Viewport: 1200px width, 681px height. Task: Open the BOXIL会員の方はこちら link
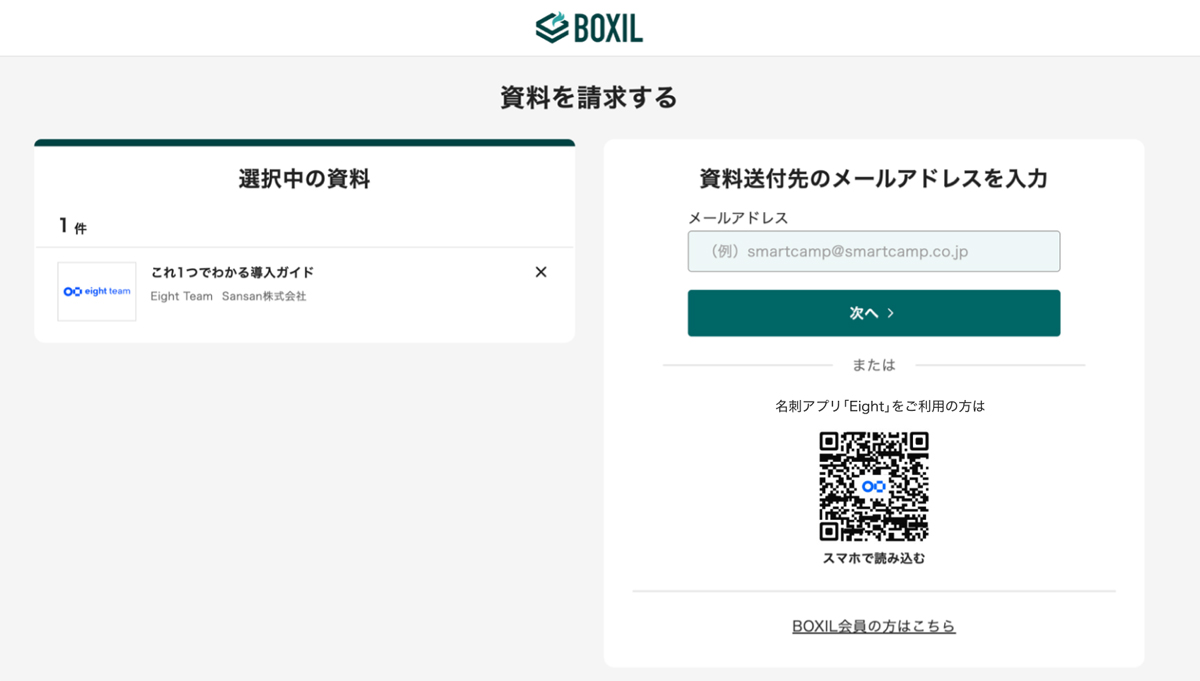(x=874, y=626)
